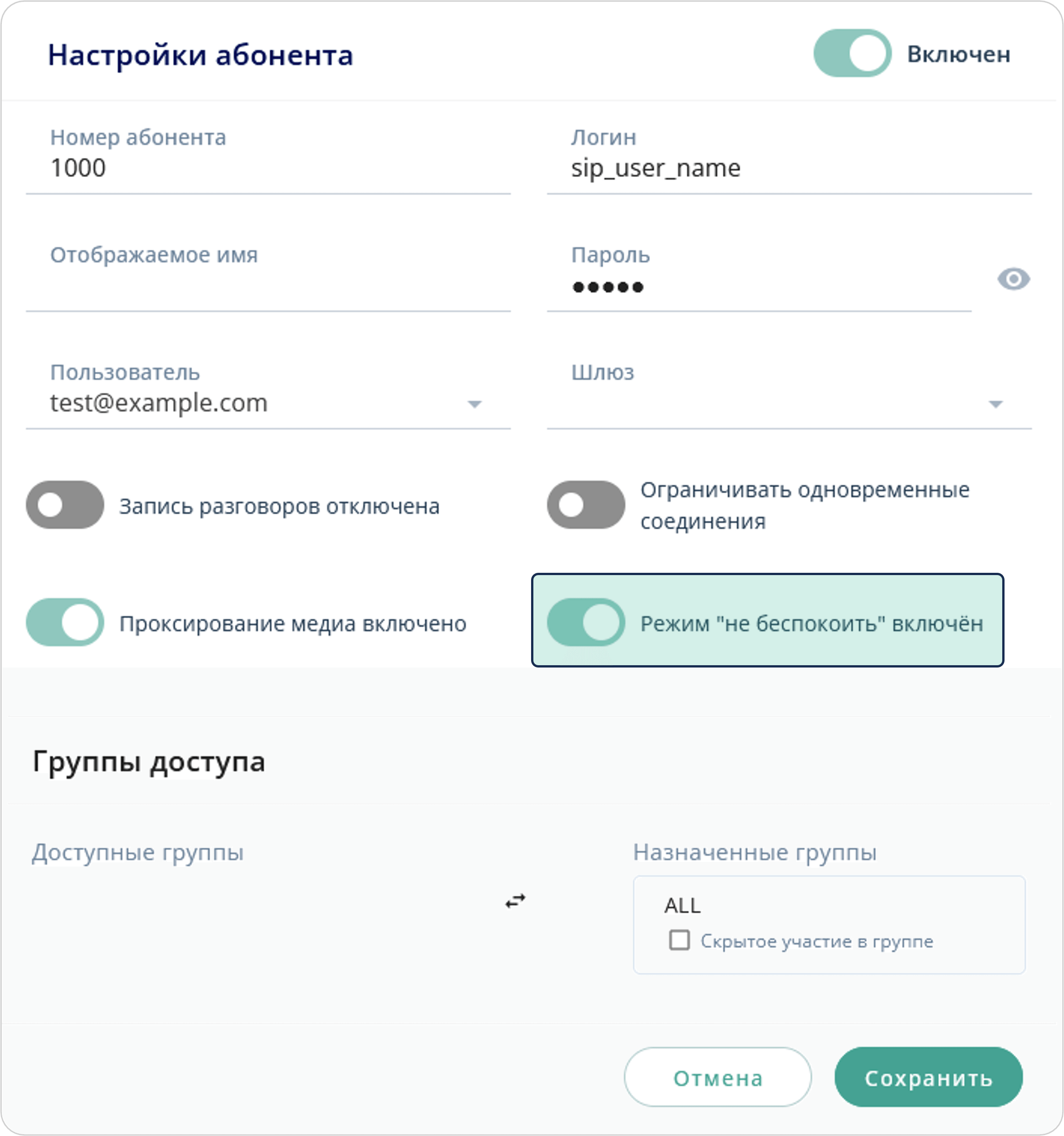Disable media proxying toggle
1064x1136 pixels.
[64, 624]
